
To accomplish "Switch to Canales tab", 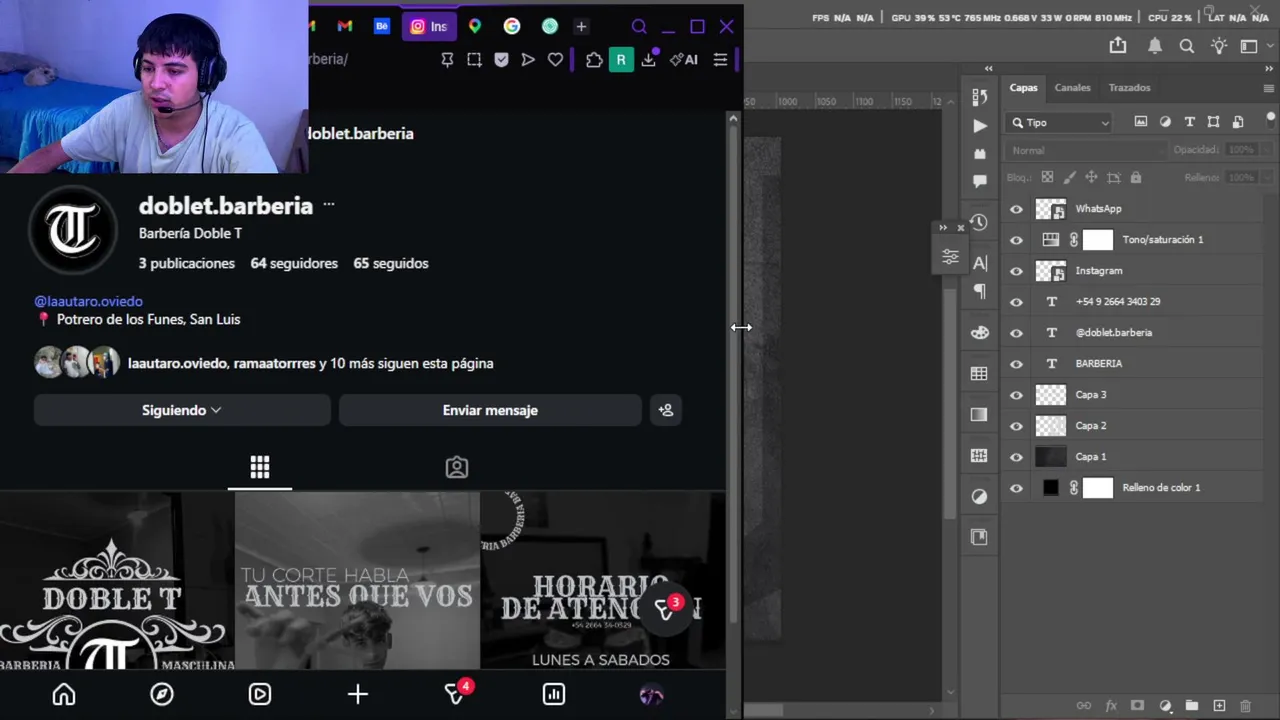I will point(1072,88).
